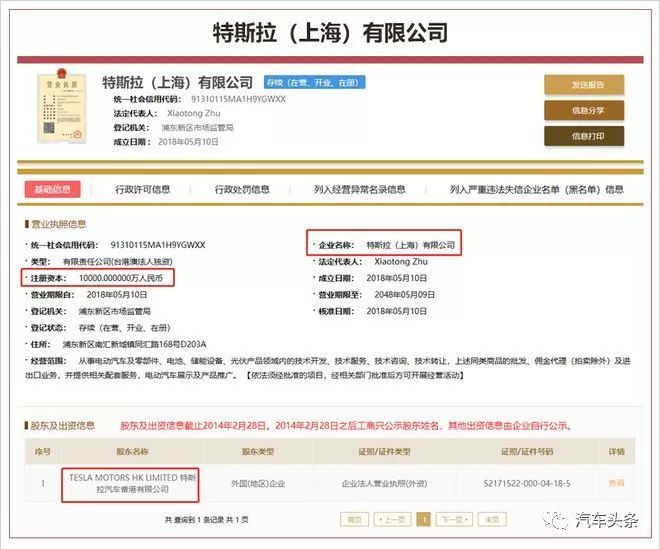Click the 营业期限至 date 2048年05月09日
Screen dimensions: 660x549
tap(405, 295)
